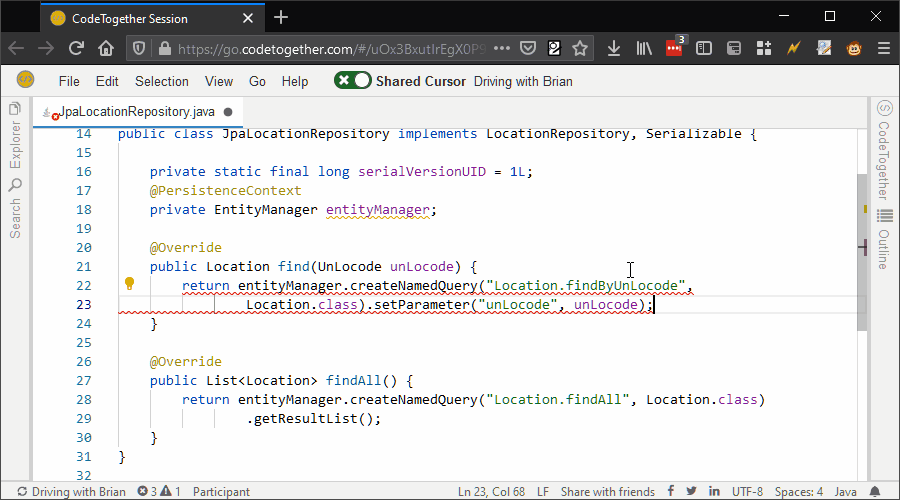Share on Twitter from status bar

coord(690,491)
